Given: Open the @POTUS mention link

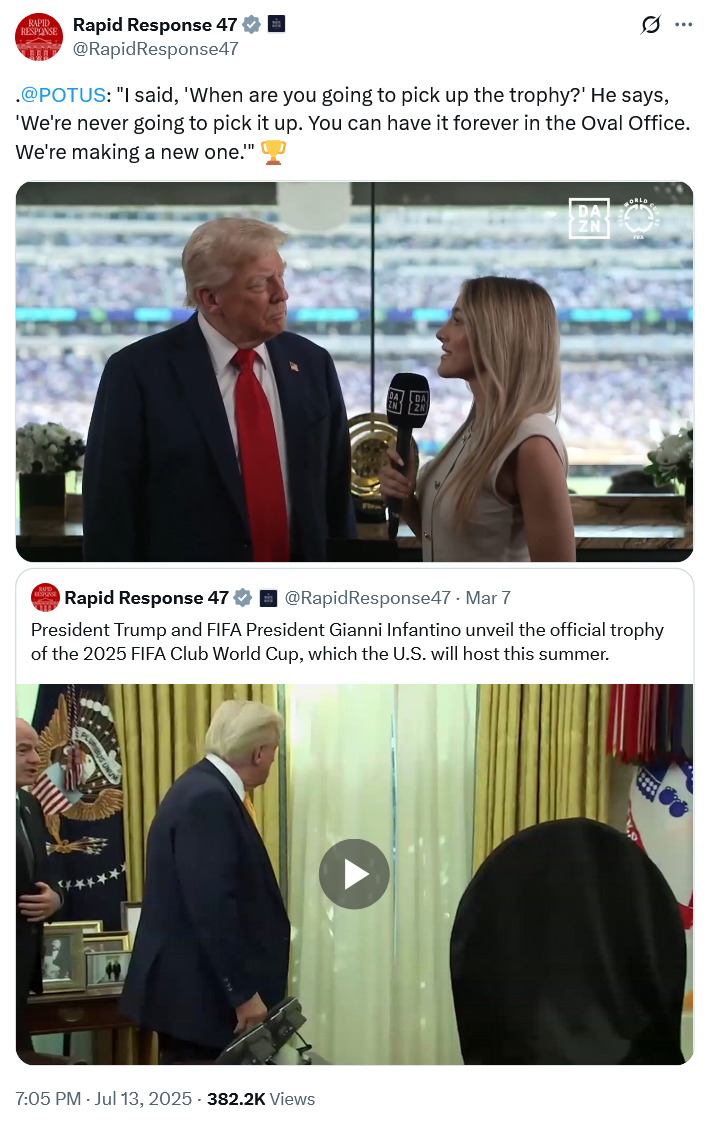Looking at the screenshot, I should 62,95.
